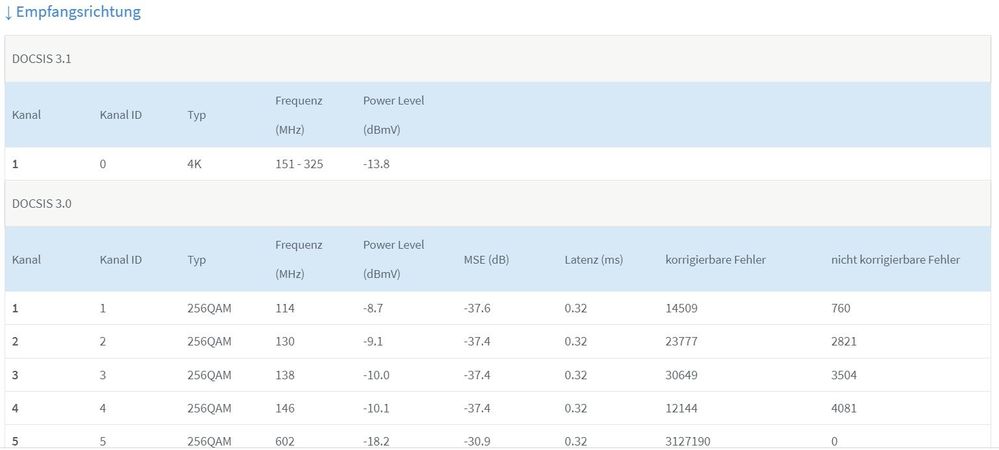Open the Empfangsrichtung heading link
999x450 pixels.
click(78, 13)
